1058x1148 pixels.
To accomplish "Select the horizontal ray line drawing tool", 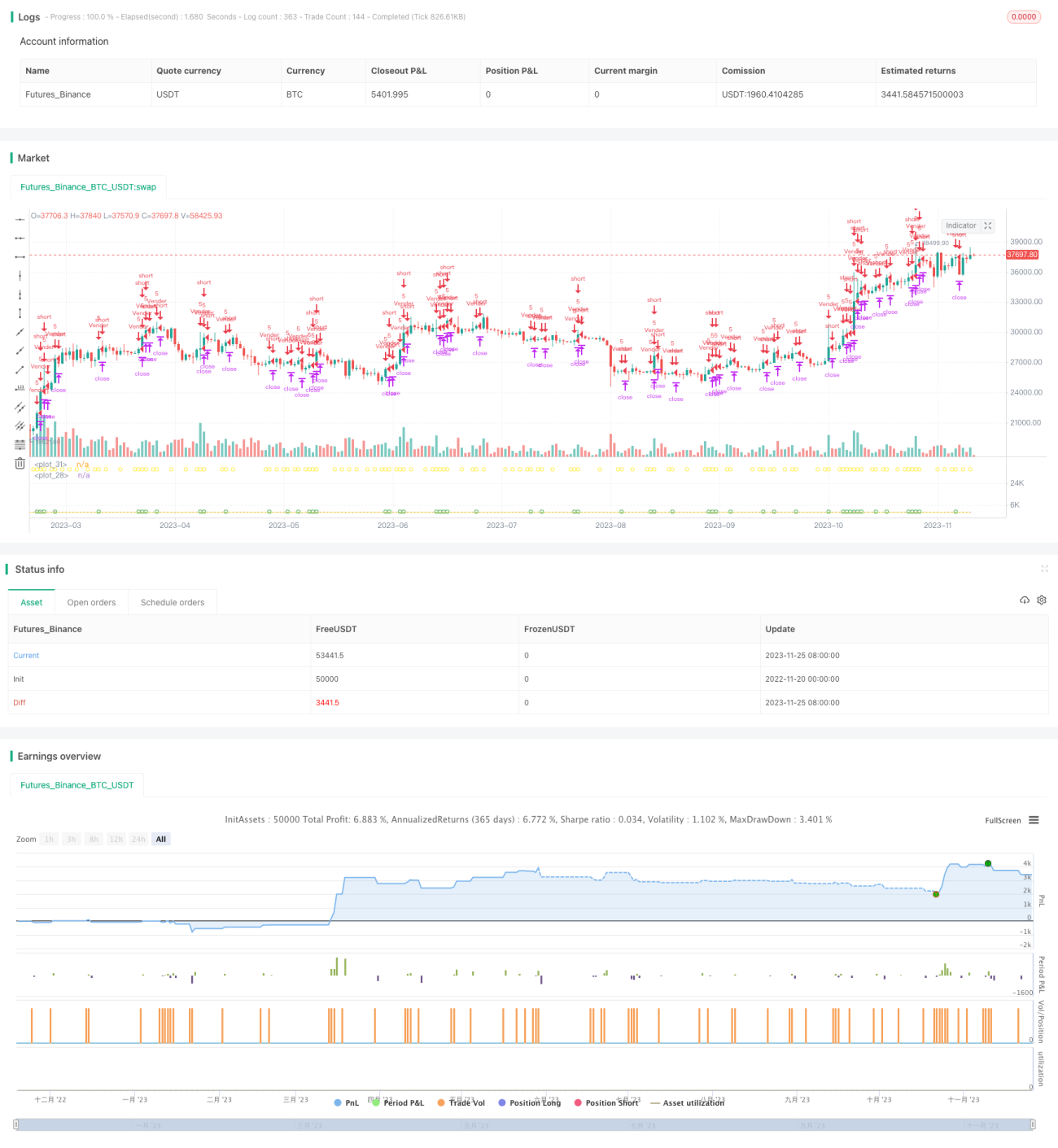I will coord(20,238).
